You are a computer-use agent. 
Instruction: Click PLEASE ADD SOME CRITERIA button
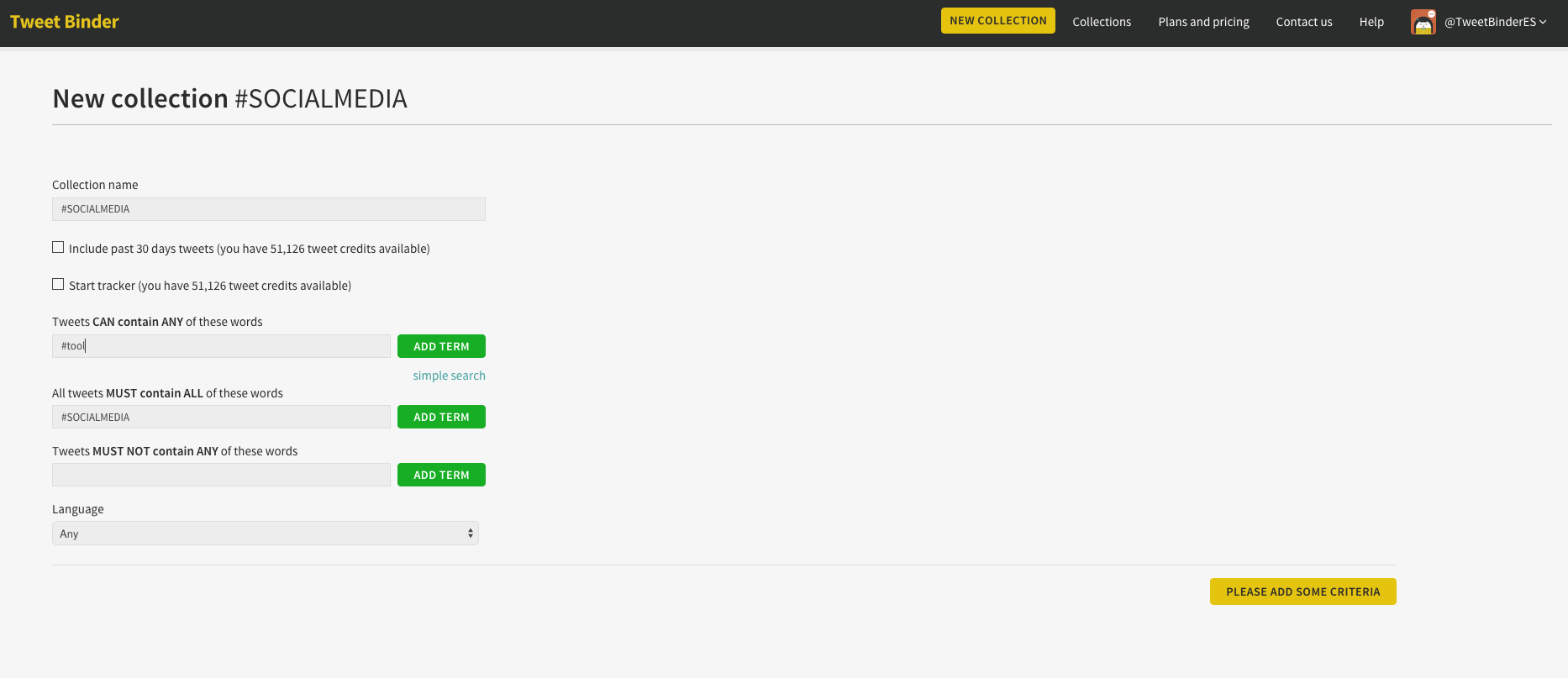coord(1302,591)
